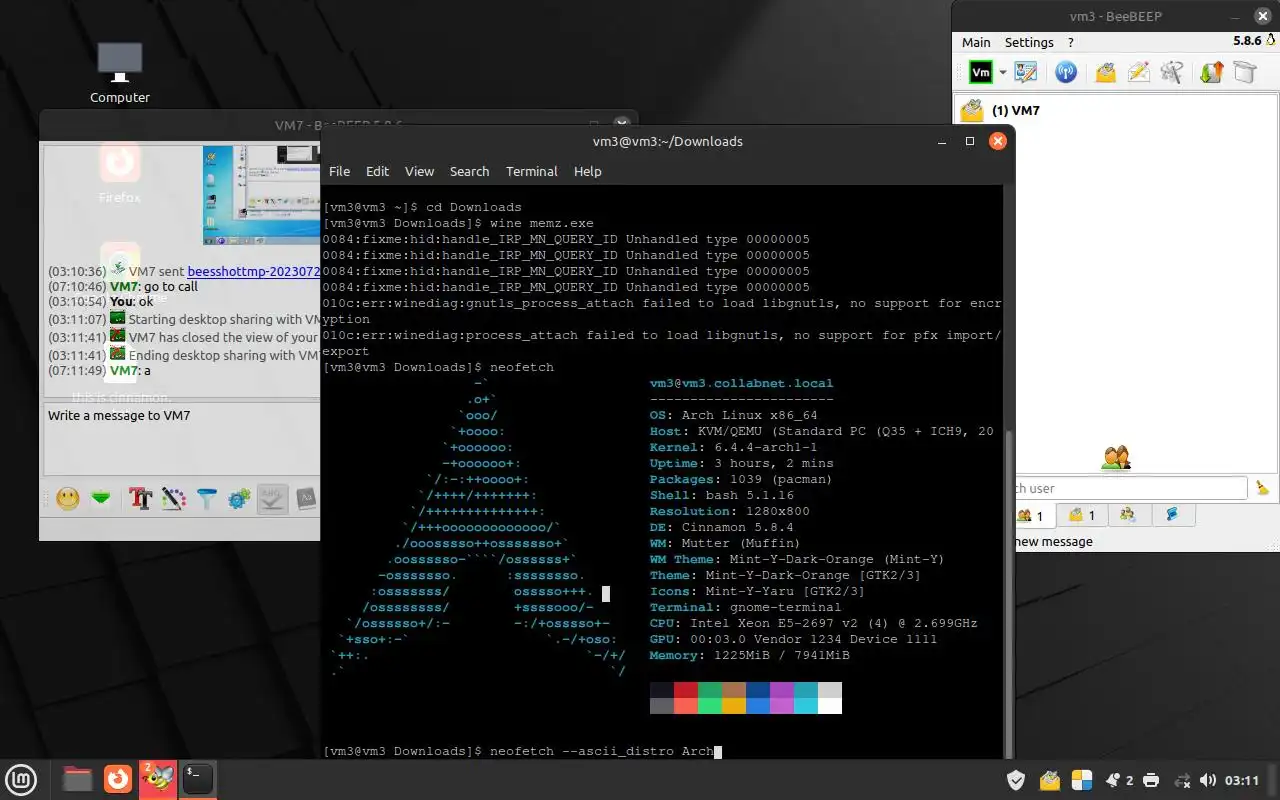Open the View menu in the terminal
Image resolution: width=1280 pixels, height=800 pixels.
[419, 171]
